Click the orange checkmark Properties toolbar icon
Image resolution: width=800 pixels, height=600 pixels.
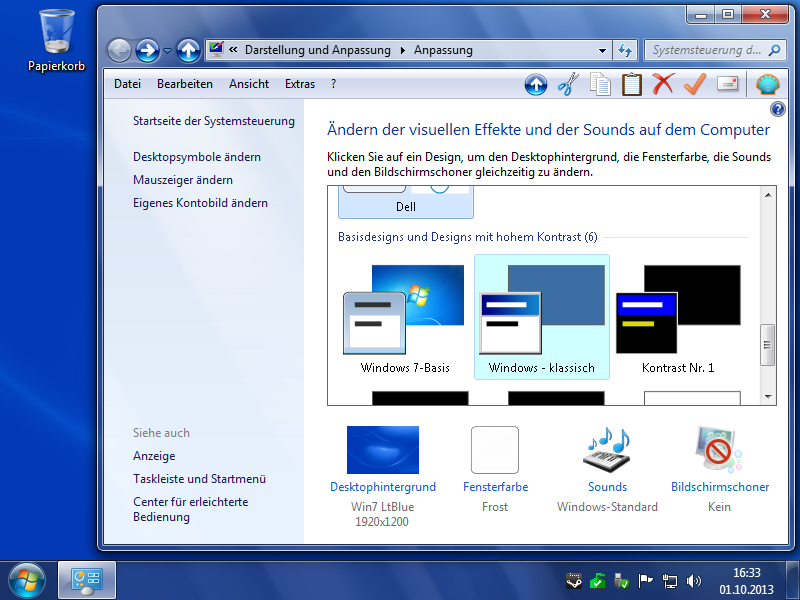(695, 84)
